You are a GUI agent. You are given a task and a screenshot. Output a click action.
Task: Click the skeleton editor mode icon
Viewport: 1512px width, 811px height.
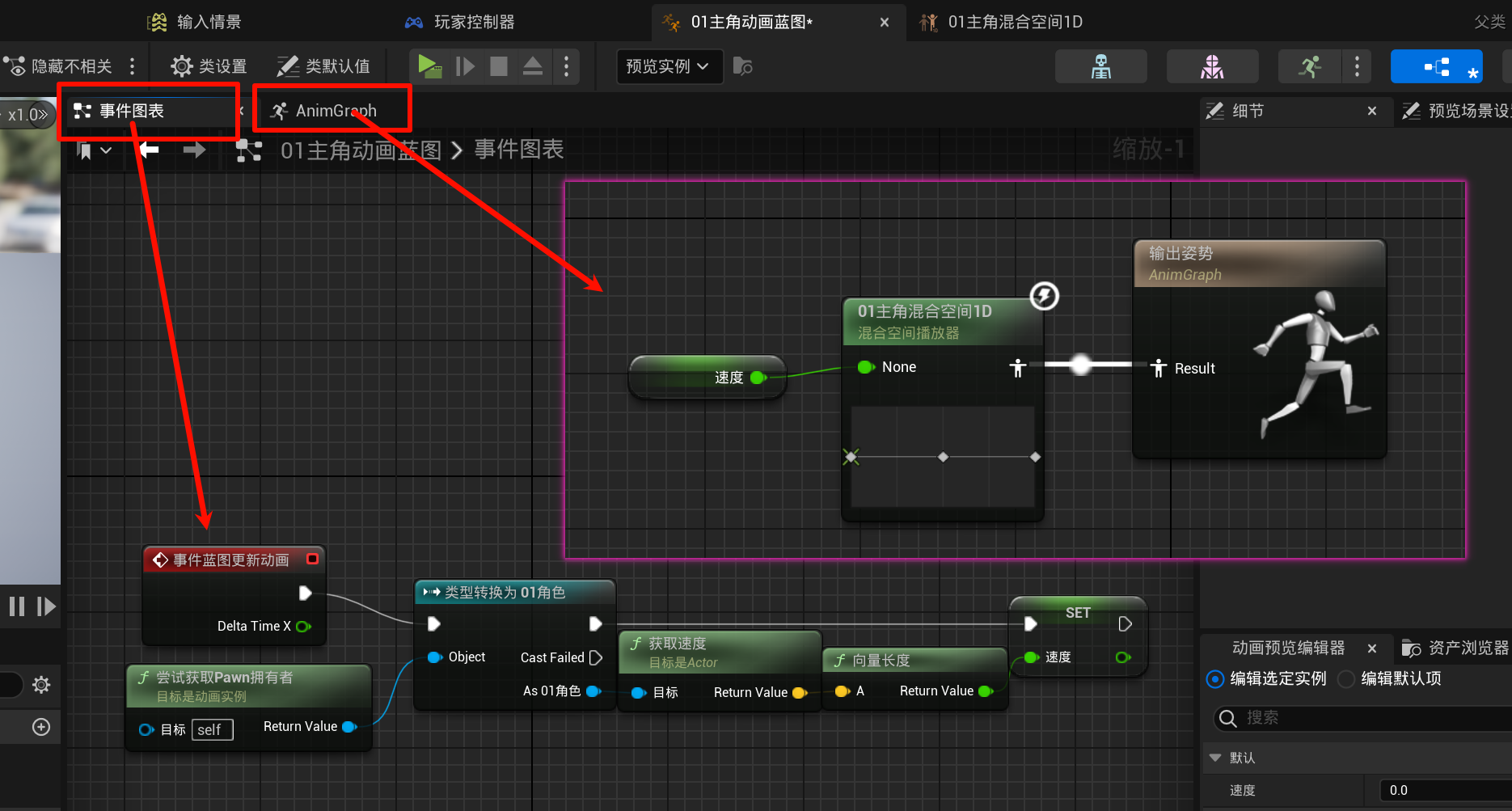1100,66
